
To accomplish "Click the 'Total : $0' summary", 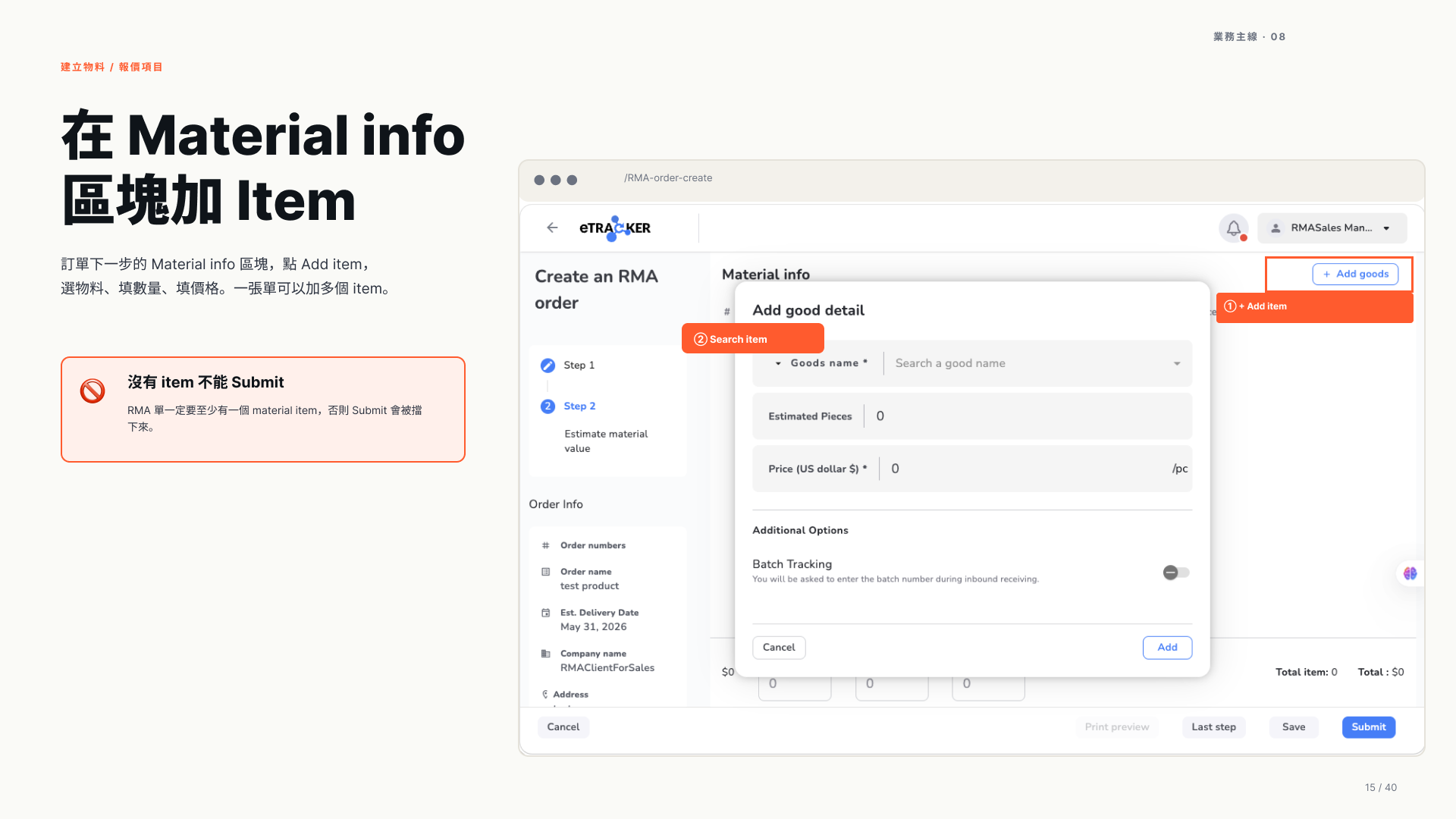I will pos(1380,672).
